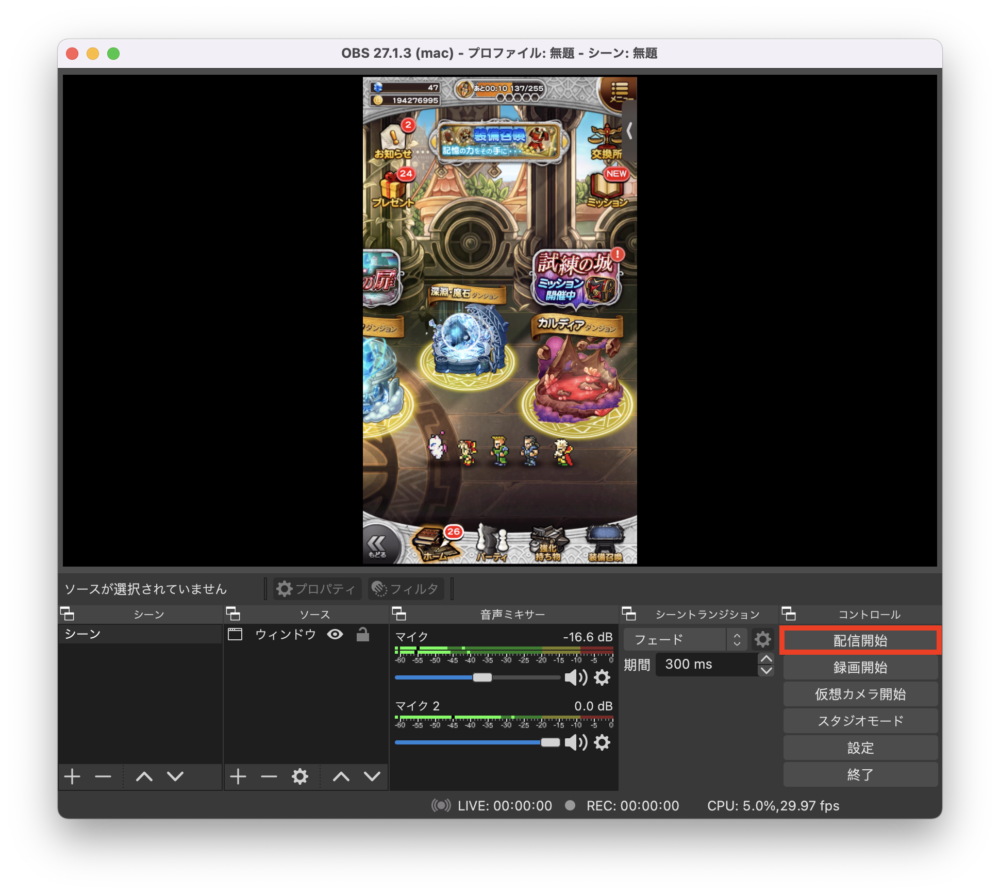The width and height of the screenshot is (1000, 895).
Task: Increase the 期間 duration value
Action: 766,658
